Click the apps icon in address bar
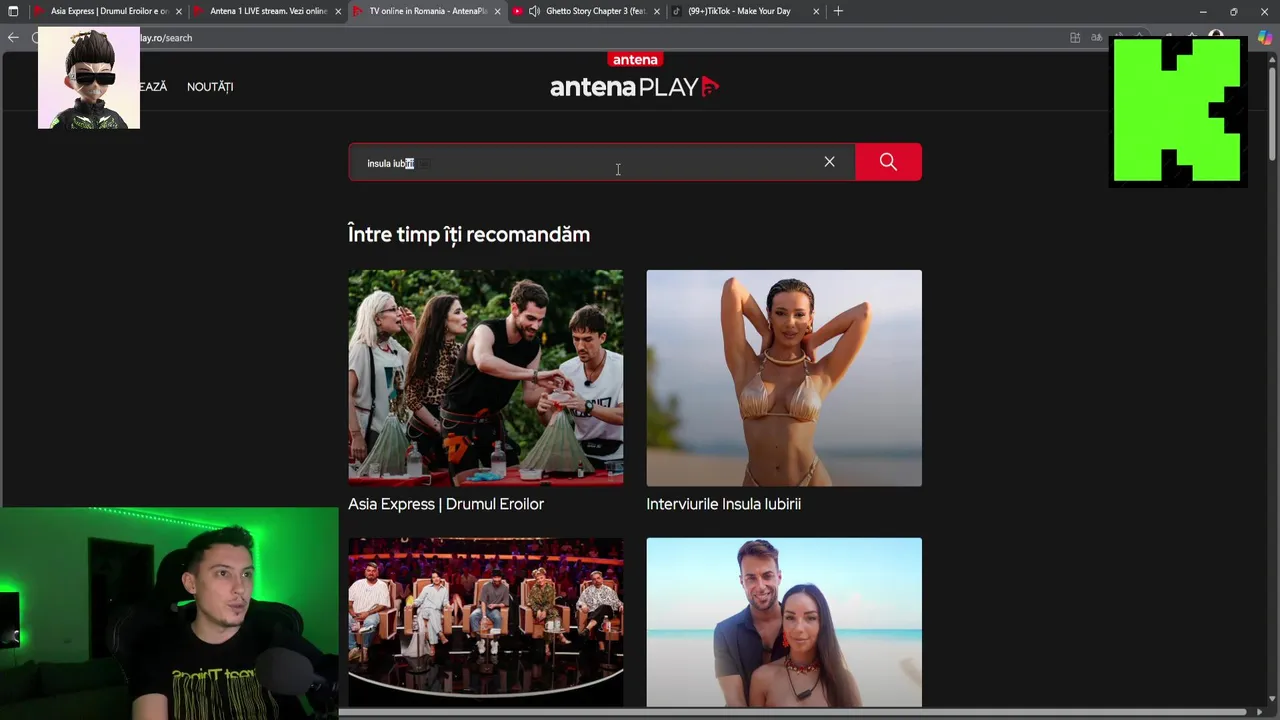Image resolution: width=1280 pixels, height=720 pixels. [1075, 38]
